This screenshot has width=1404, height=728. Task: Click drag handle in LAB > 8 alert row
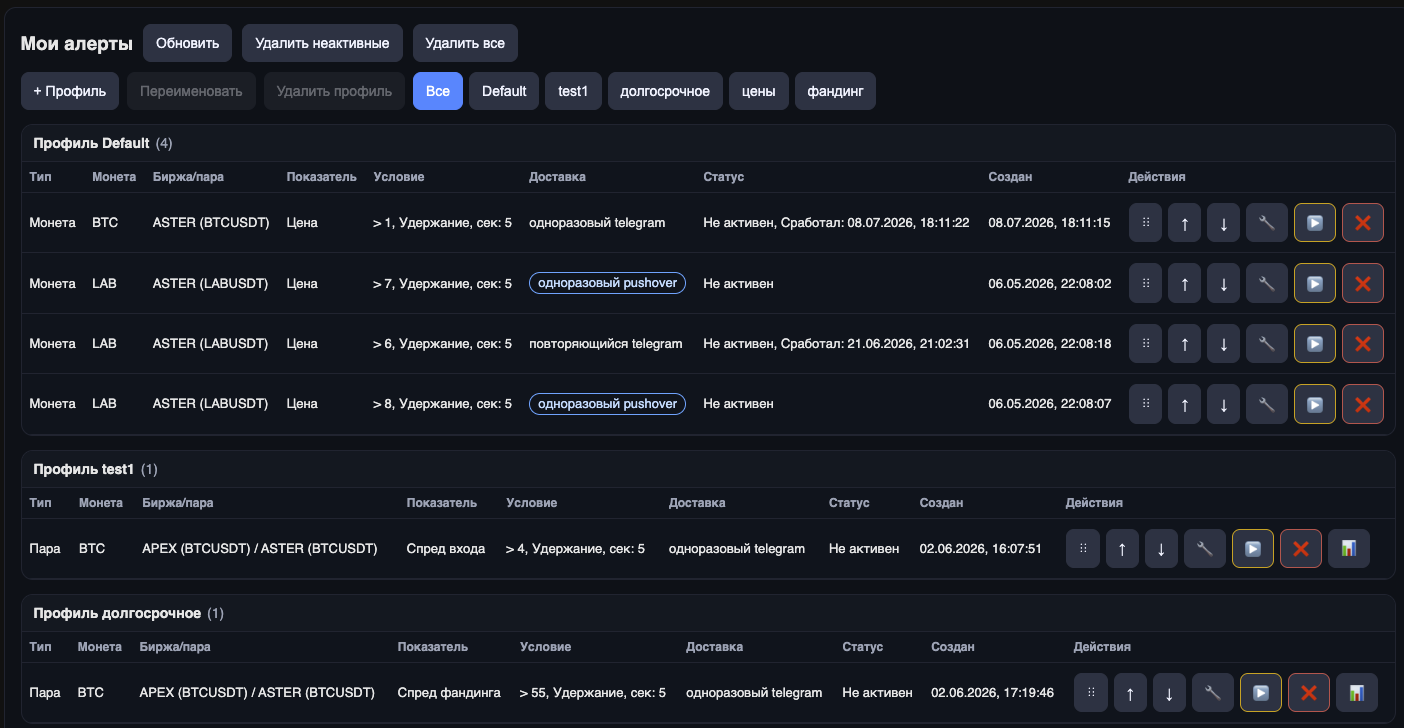(x=1145, y=404)
